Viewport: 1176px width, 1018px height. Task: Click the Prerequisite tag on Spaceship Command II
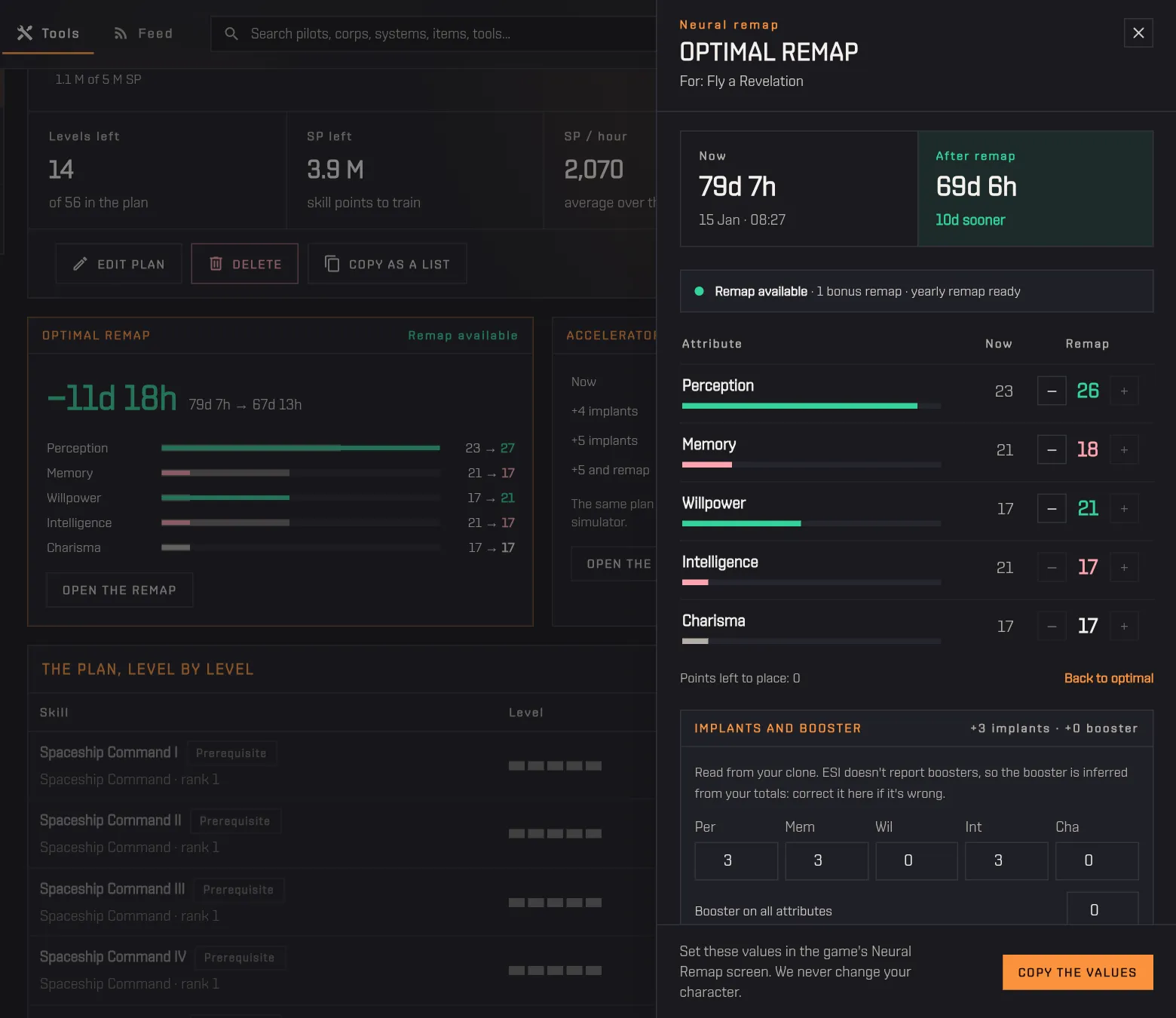coord(235,821)
